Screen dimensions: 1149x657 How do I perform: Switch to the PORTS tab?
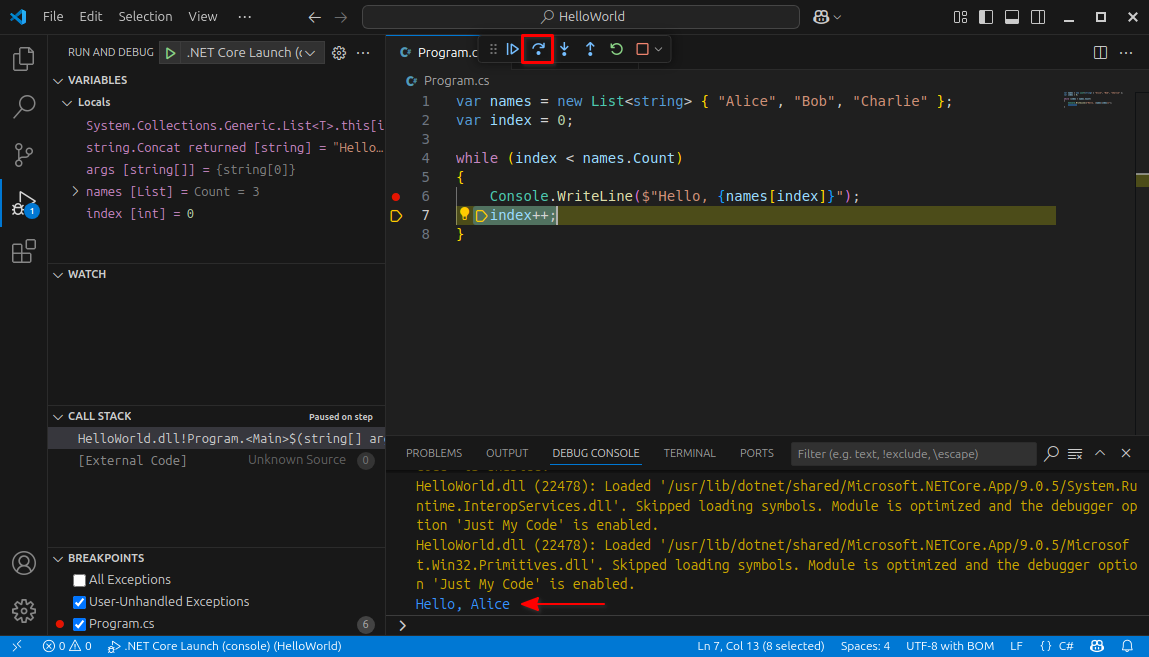pyautogui.click(x=756, y=453)
